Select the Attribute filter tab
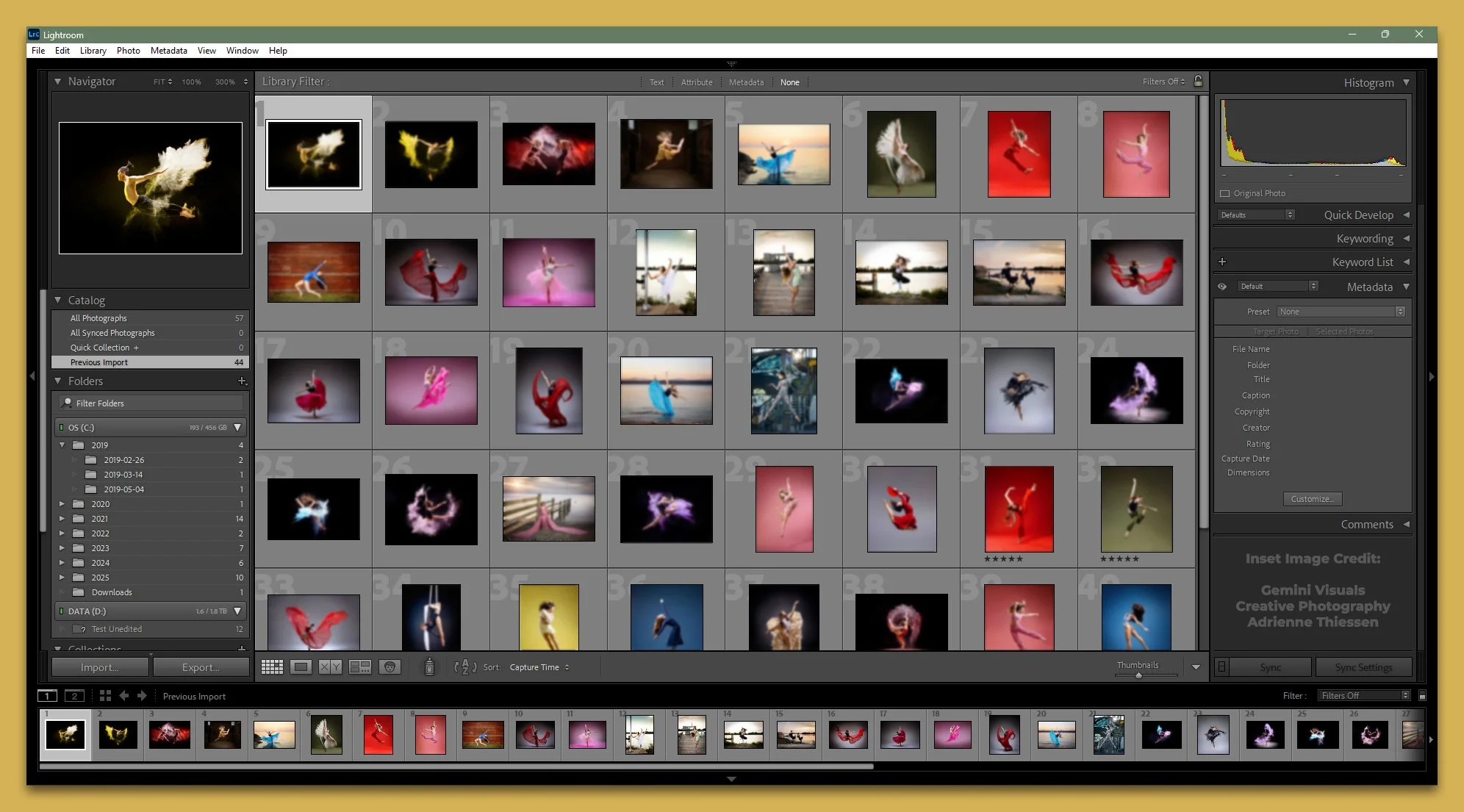This screenshot has width=1464, height=812. click(696, 82)
